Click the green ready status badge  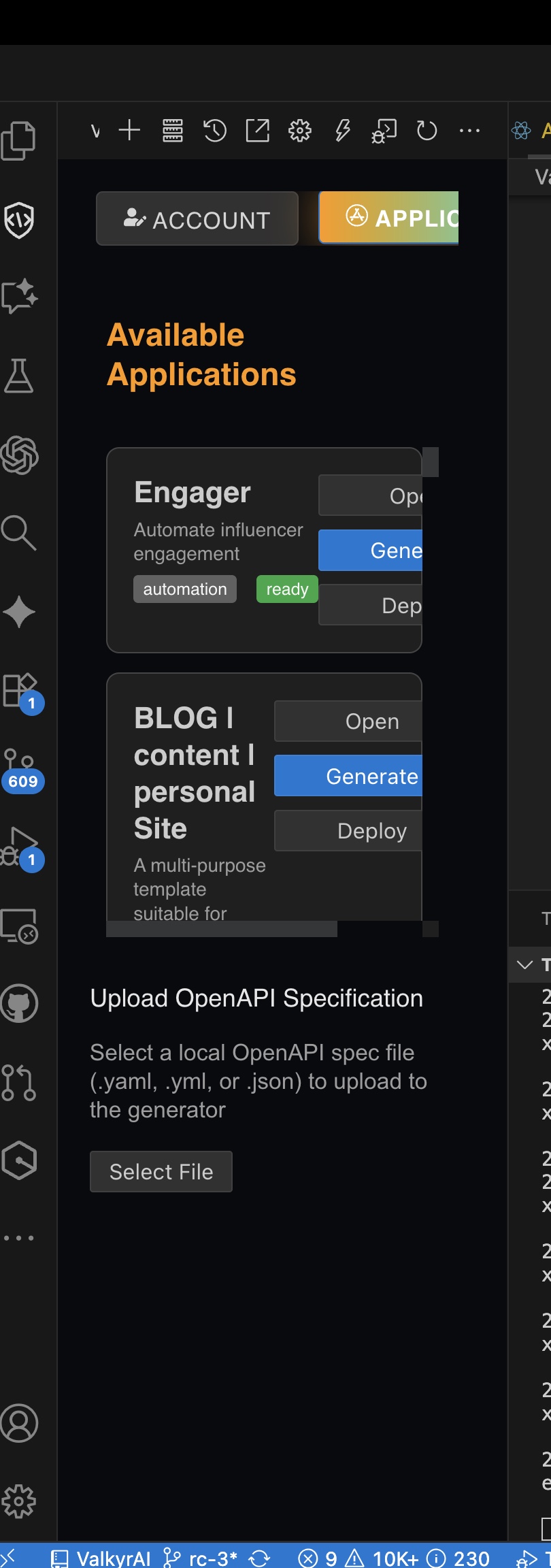click(x=287, y=589)
